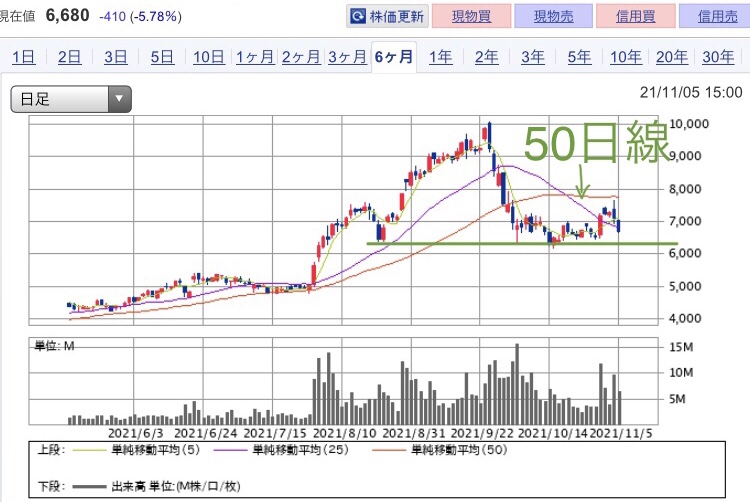Refresh the quote with the 株価更新 label
The width and height of the screenshot is (750, 502).
pyautogui.click(x=397, y=17)
